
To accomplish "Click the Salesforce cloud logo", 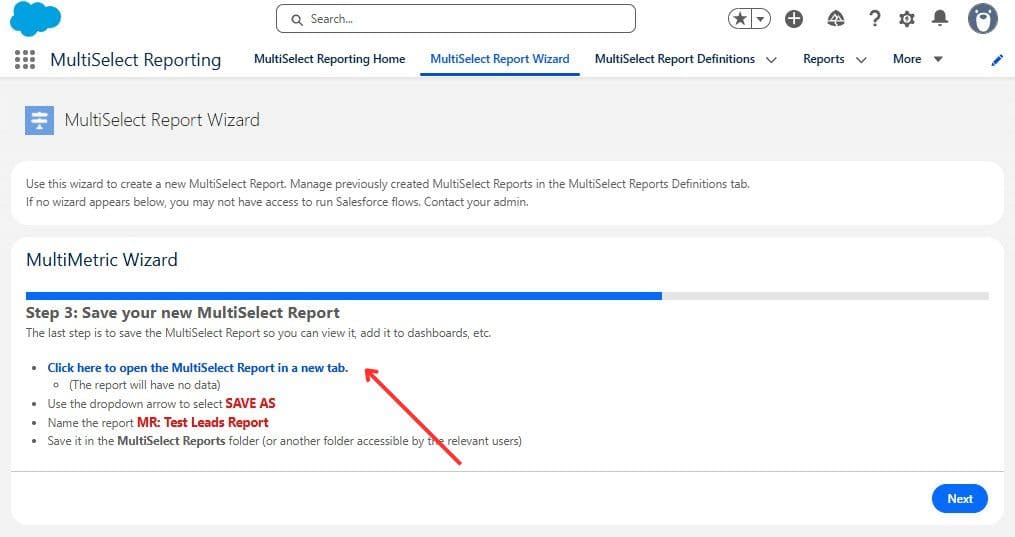I will pos(35,19).
